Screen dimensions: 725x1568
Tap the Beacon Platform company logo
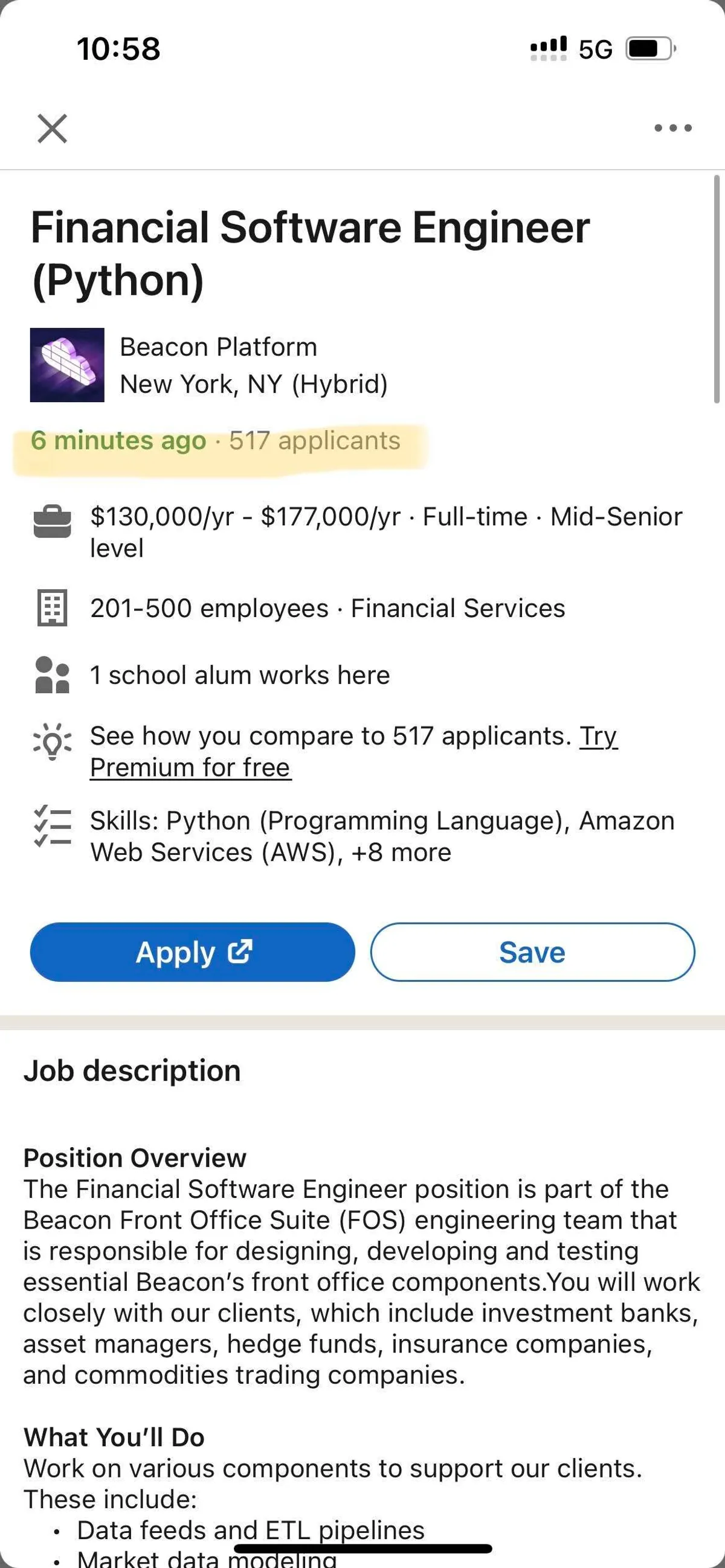point(67,365)
